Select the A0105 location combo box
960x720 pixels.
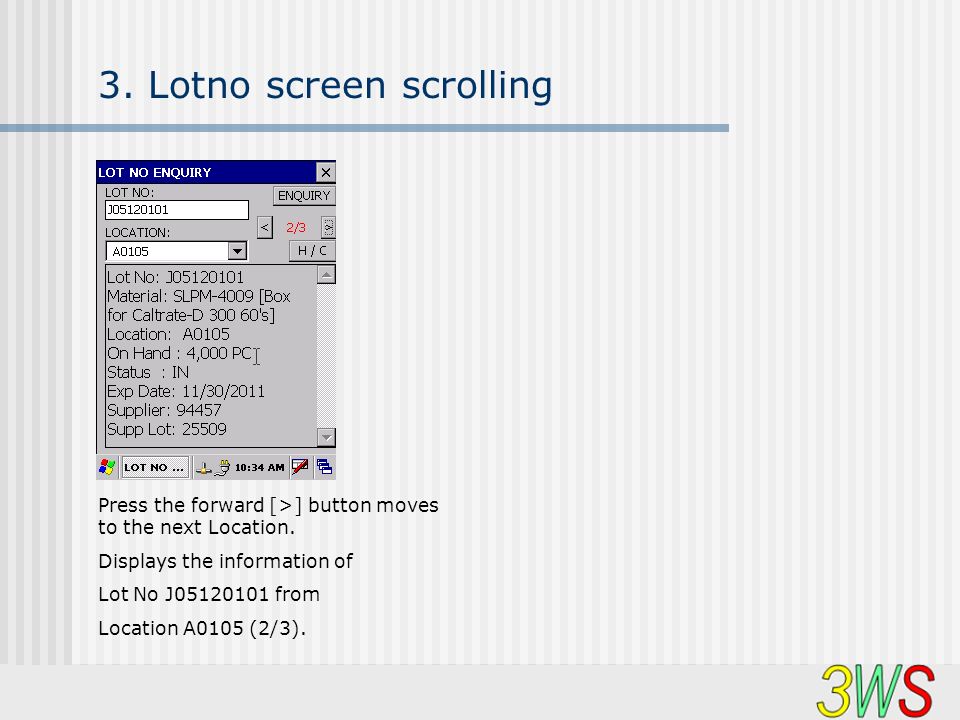tap(176, 251)
